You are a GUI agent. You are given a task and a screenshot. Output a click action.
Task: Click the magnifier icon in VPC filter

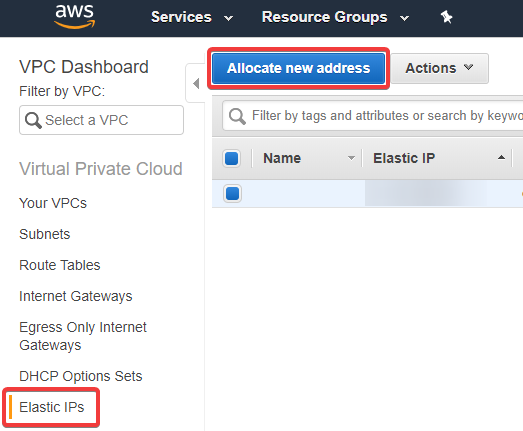[x=33, y=120]
